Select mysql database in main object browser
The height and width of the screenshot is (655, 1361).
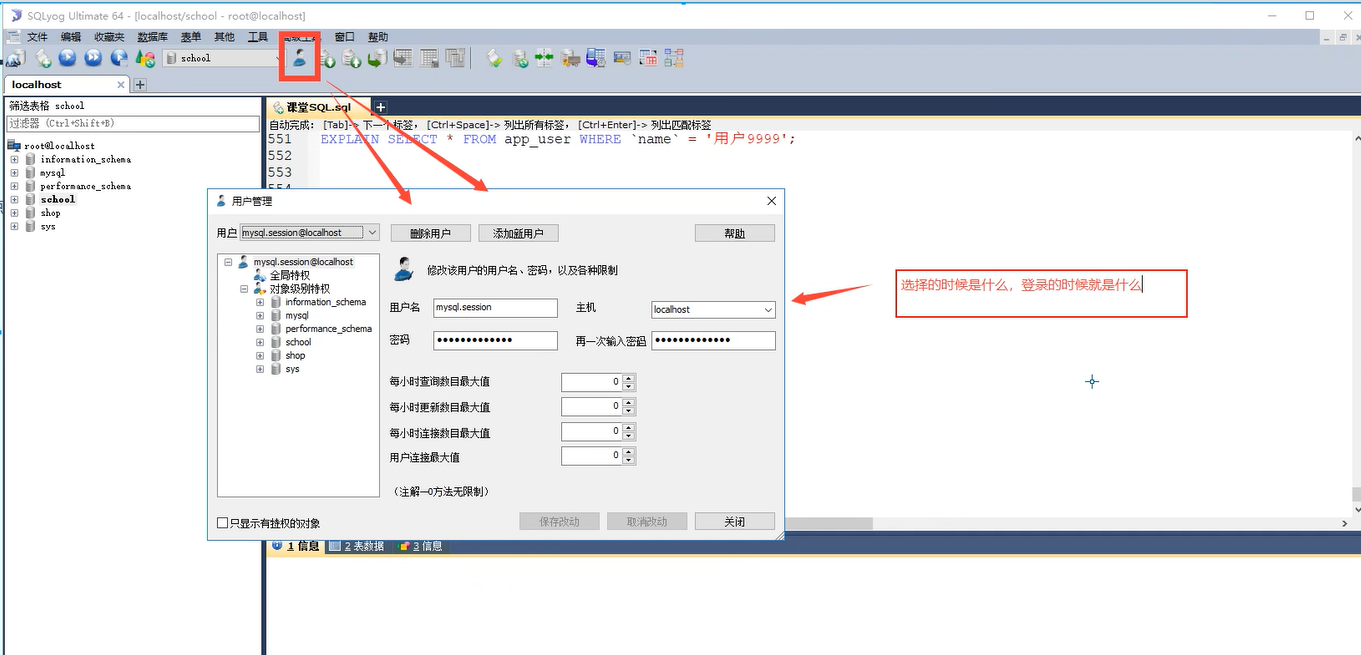pos(52,173)
